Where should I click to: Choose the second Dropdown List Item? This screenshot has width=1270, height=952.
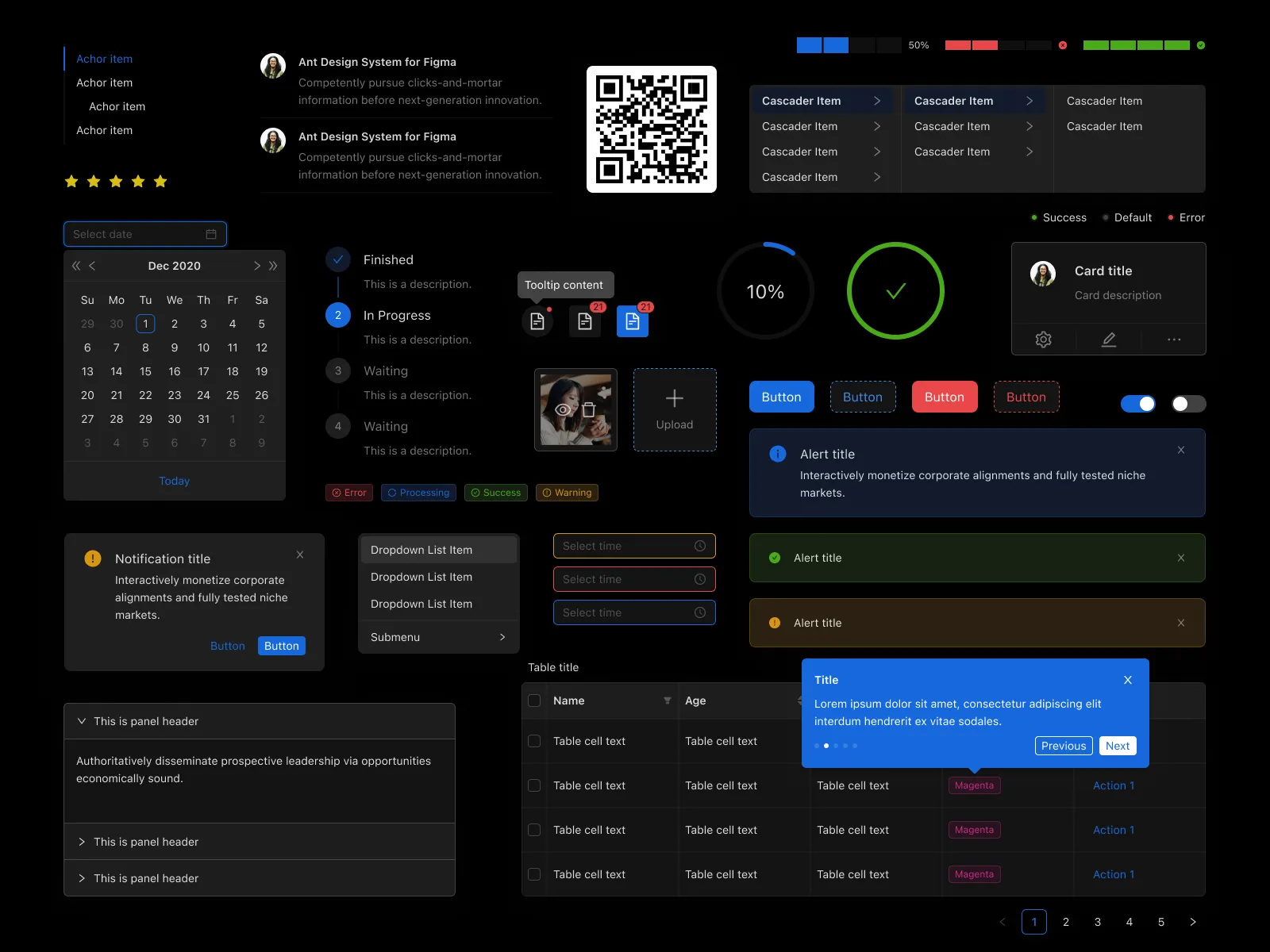[421, 577]
